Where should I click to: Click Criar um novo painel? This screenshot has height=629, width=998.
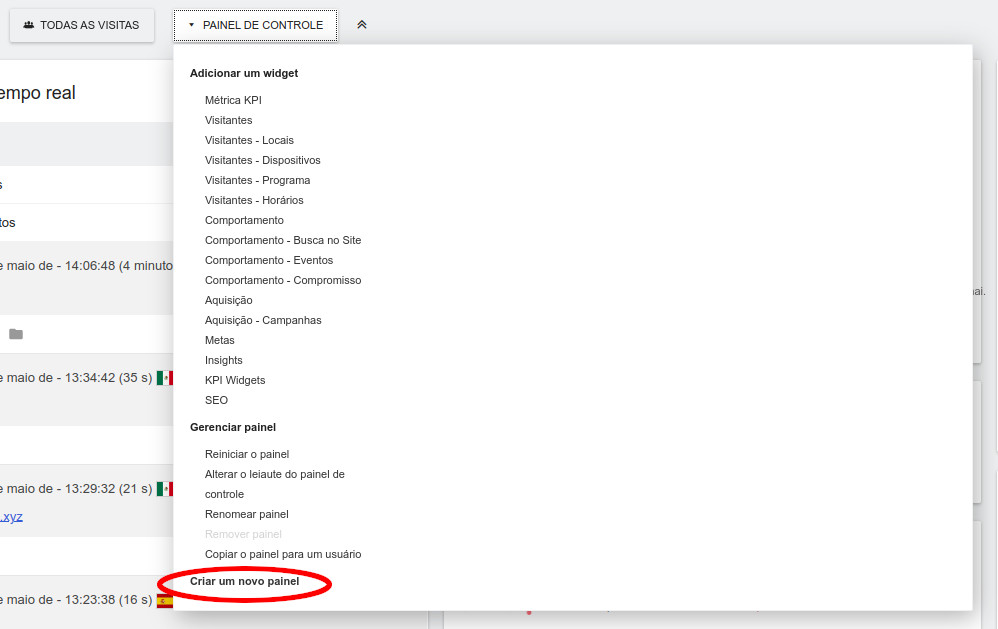coord(244,581)
